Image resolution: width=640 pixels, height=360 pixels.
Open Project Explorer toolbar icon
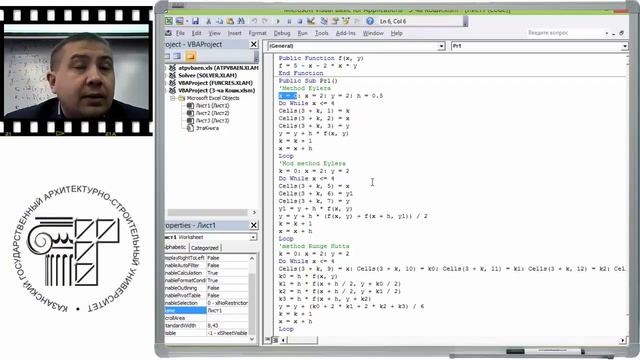(x=324, y=21)
